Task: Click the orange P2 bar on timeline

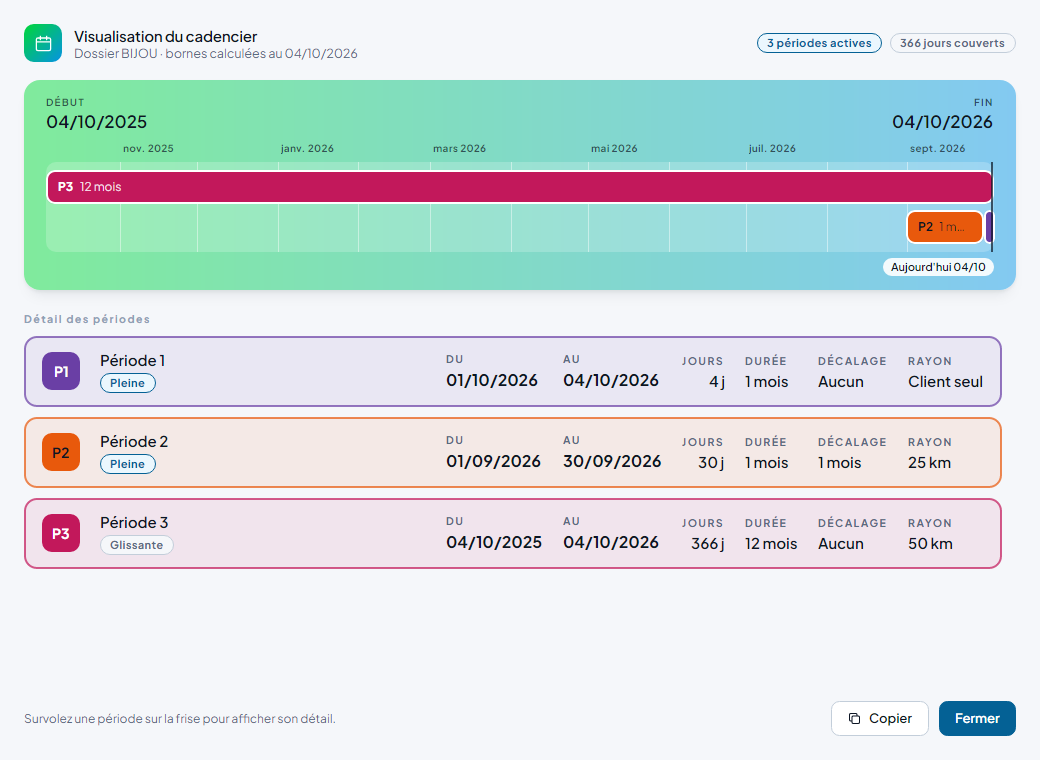Action: point(944,227)
